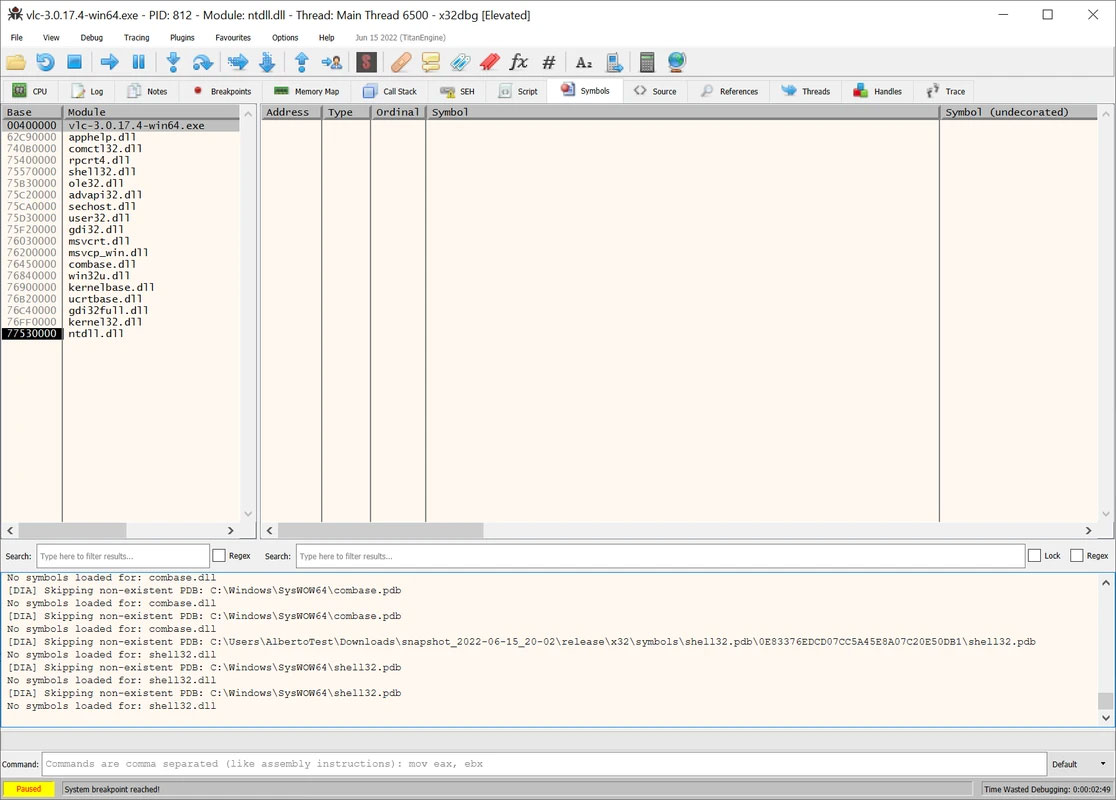Toggle Regex checkbox for module search

pyautogui.click(x=219, y=556)
